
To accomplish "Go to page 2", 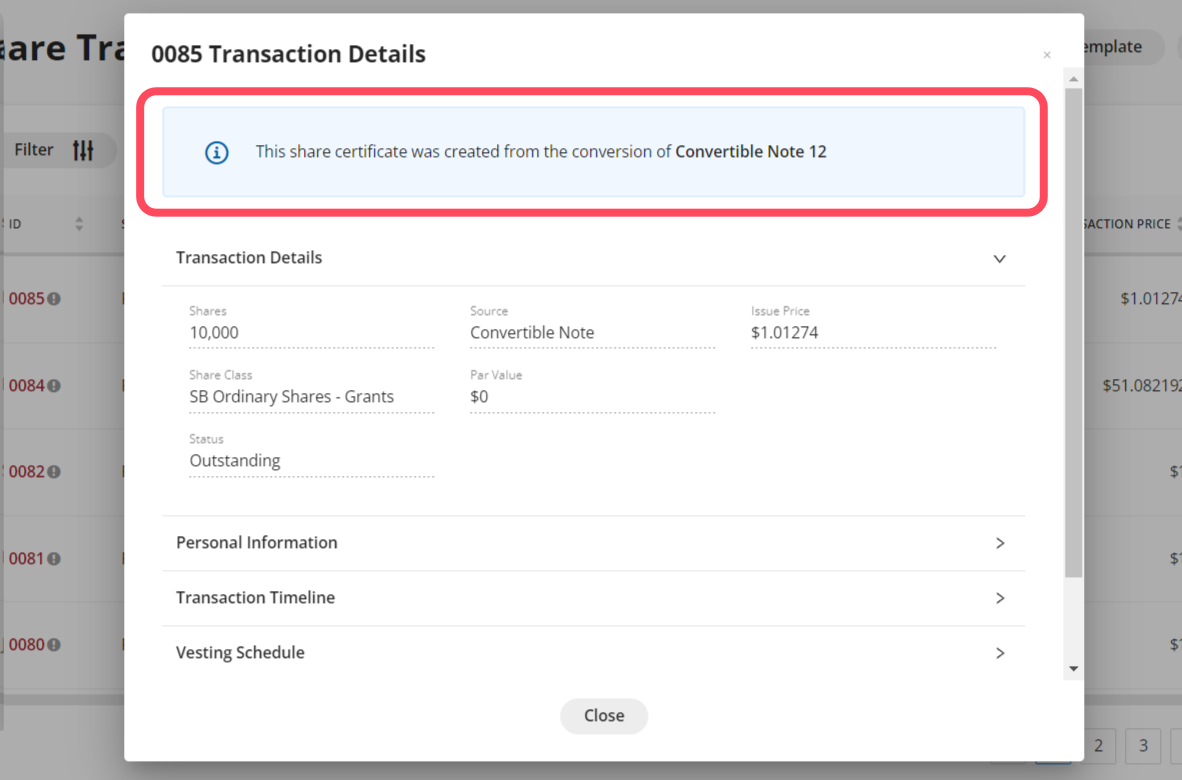I will 1098,745.
